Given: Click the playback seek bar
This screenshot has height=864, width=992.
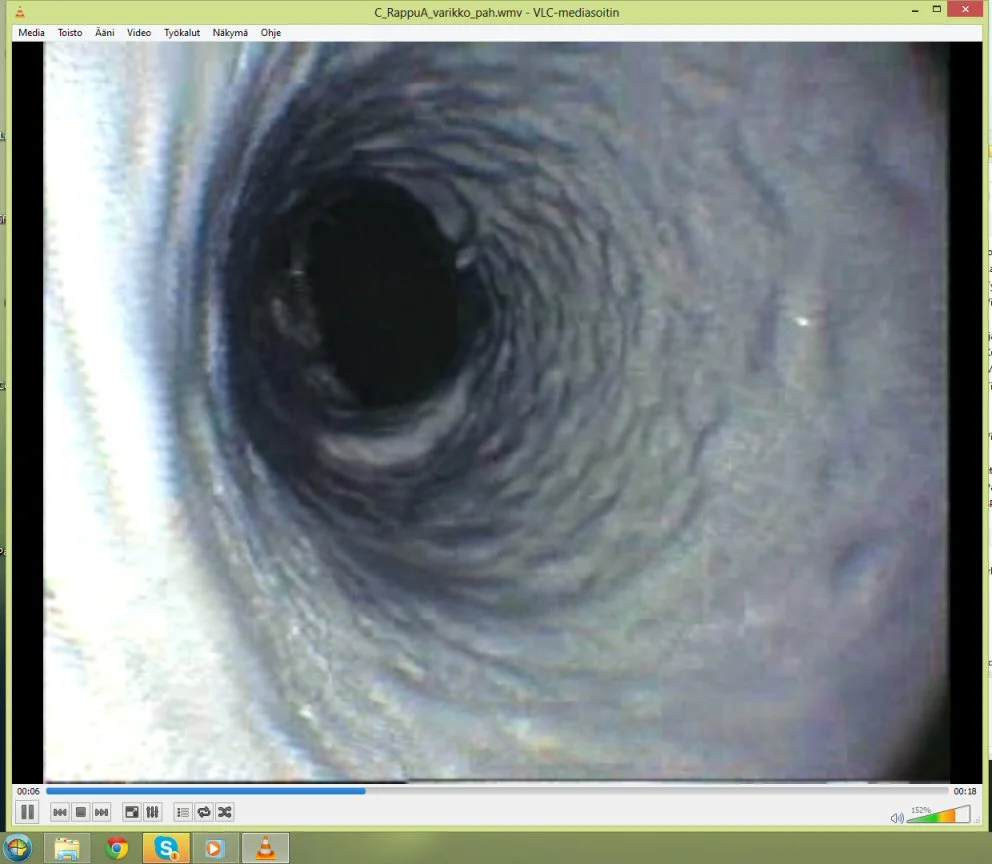Looking at the screenshot, I should pyautogui.click(x=496, y=791).
